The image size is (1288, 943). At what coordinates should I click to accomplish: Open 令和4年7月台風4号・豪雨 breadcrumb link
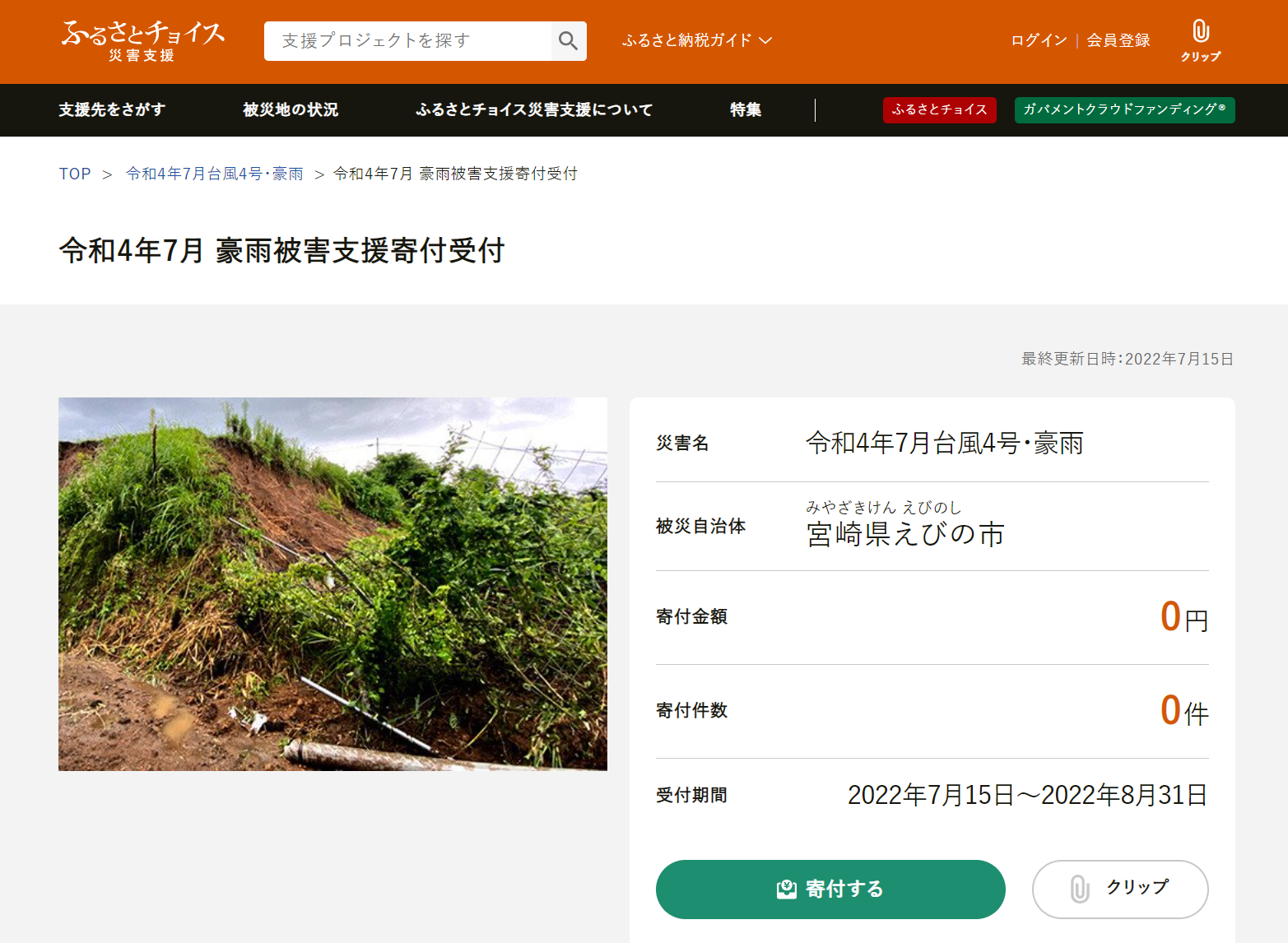(x=214, y=174)
